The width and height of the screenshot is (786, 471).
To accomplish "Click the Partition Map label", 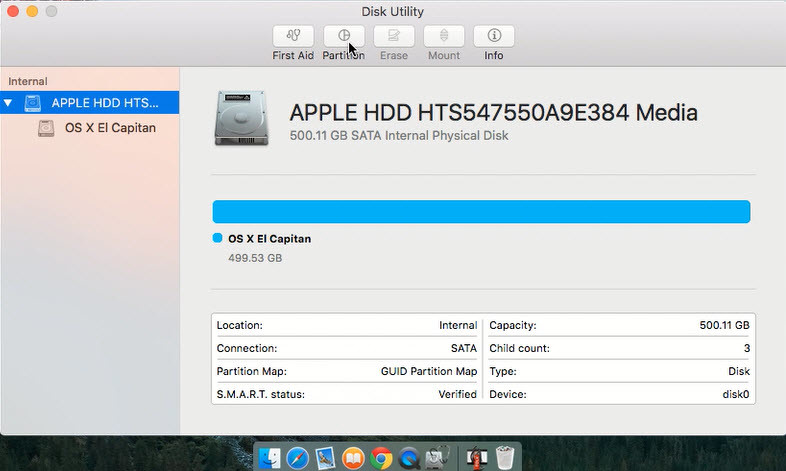I will (252, 371).
